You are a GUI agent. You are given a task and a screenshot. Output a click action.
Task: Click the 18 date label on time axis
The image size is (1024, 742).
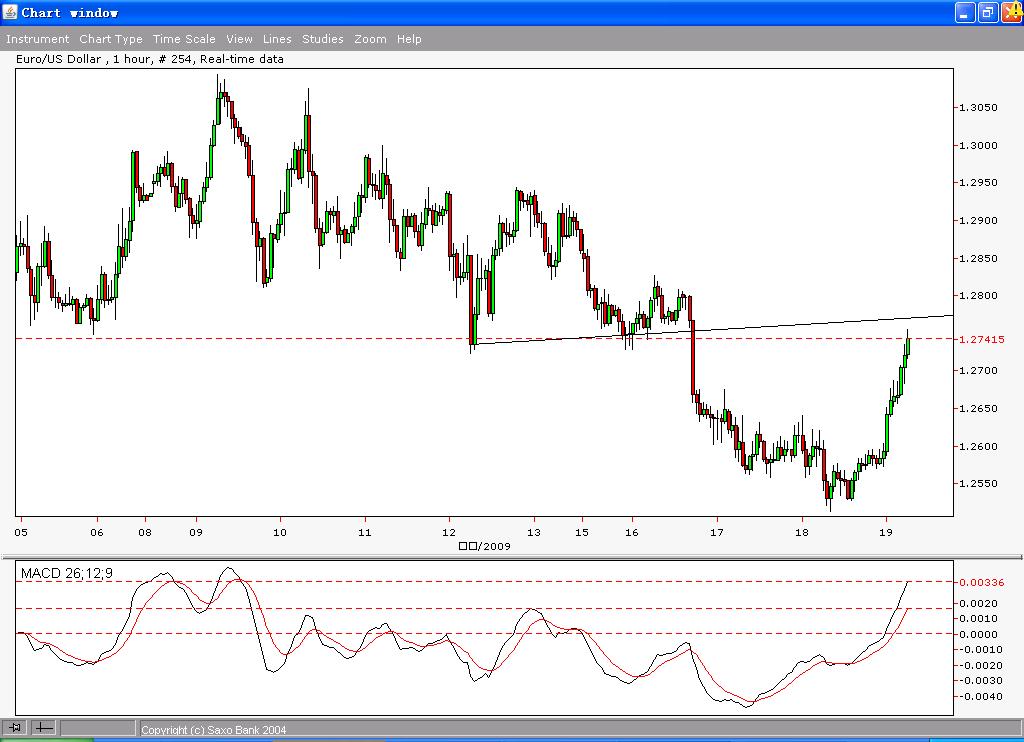pos(801,532)
